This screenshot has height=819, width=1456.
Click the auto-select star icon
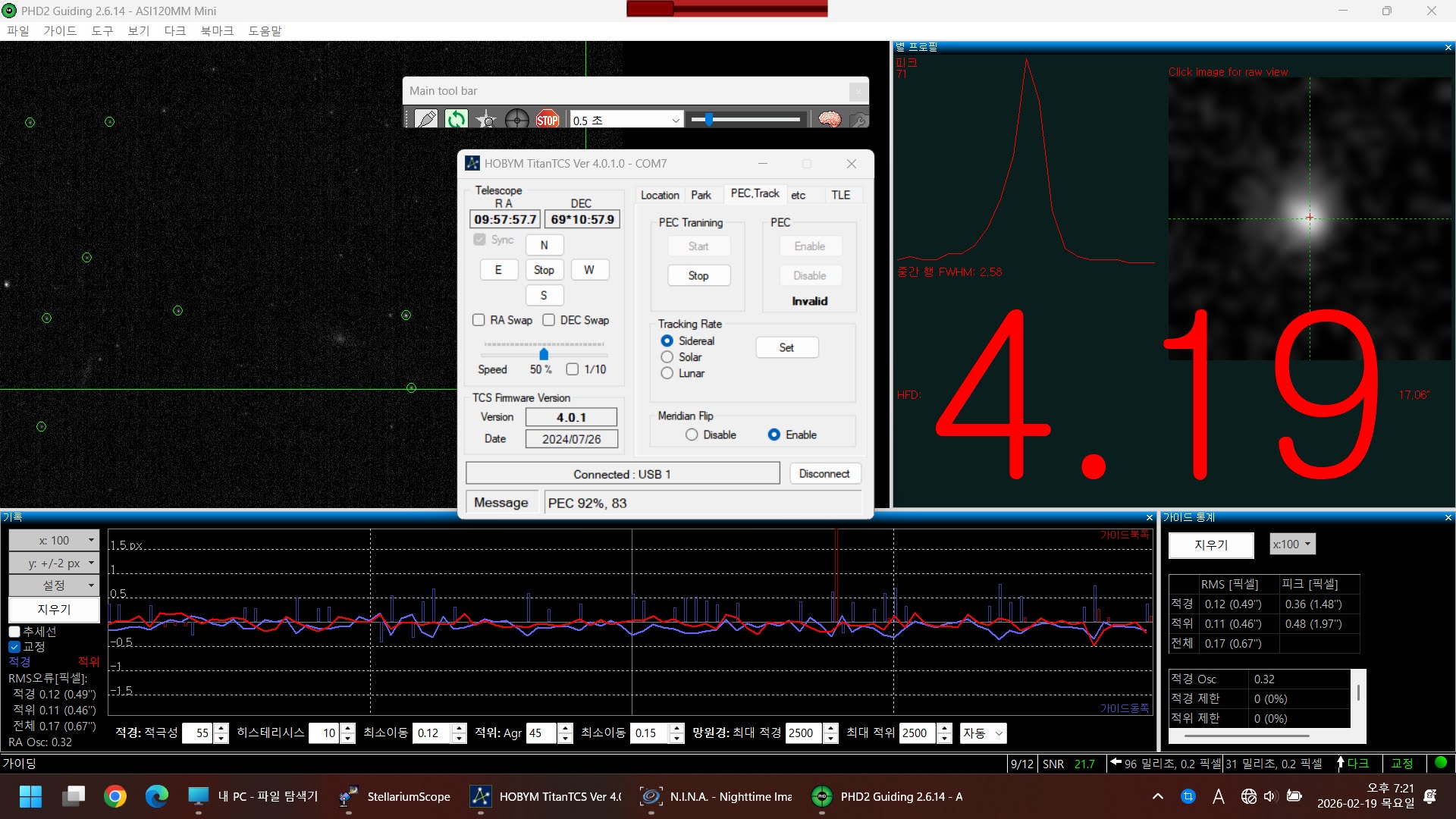click(x=486, y=119)
